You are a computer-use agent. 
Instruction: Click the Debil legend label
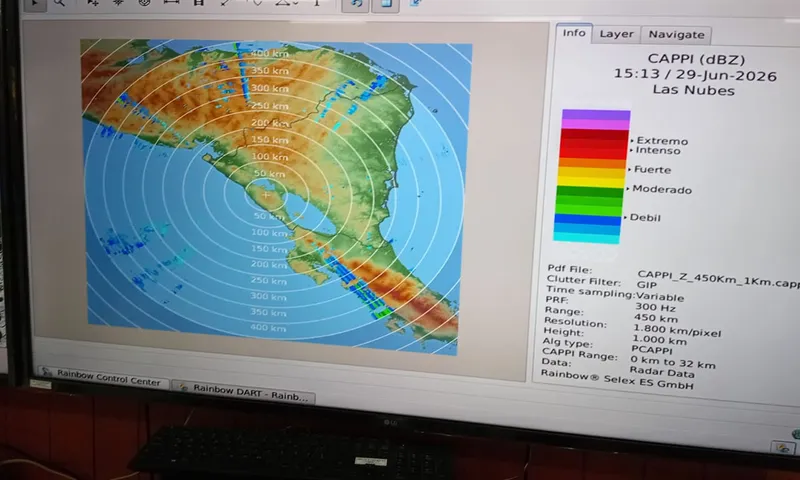645,217
